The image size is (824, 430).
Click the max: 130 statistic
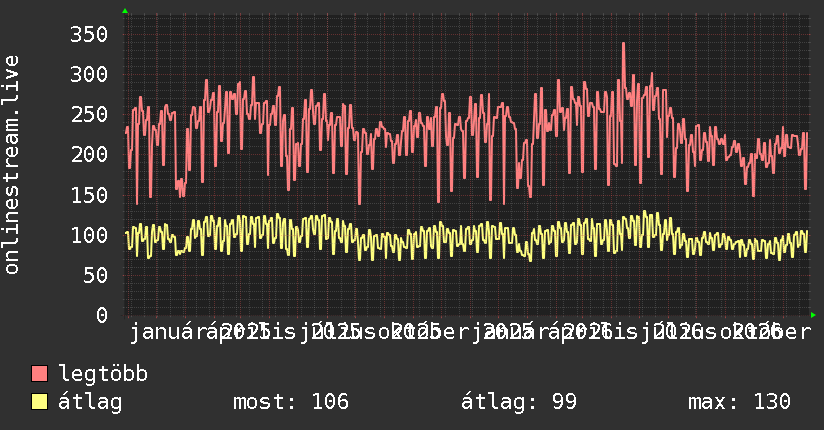tap(739, 402)
